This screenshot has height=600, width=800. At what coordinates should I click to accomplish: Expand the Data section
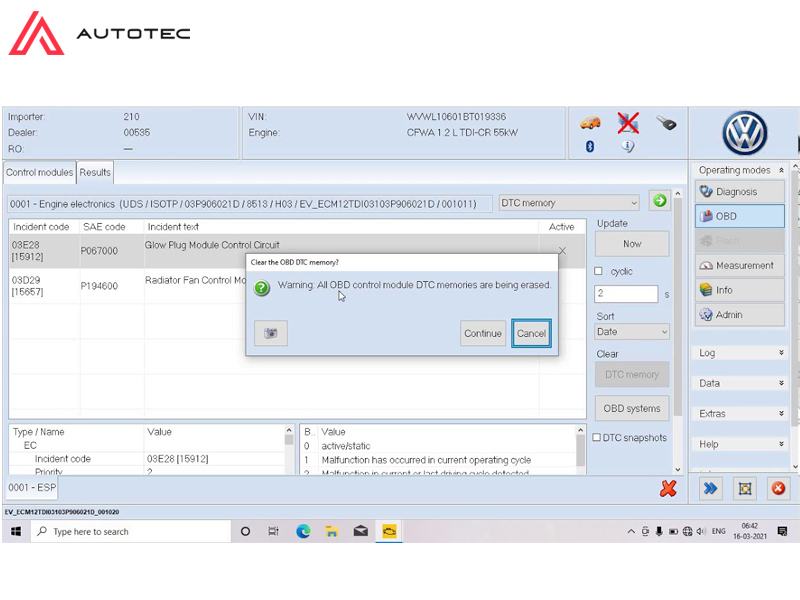tap(740, 383)
